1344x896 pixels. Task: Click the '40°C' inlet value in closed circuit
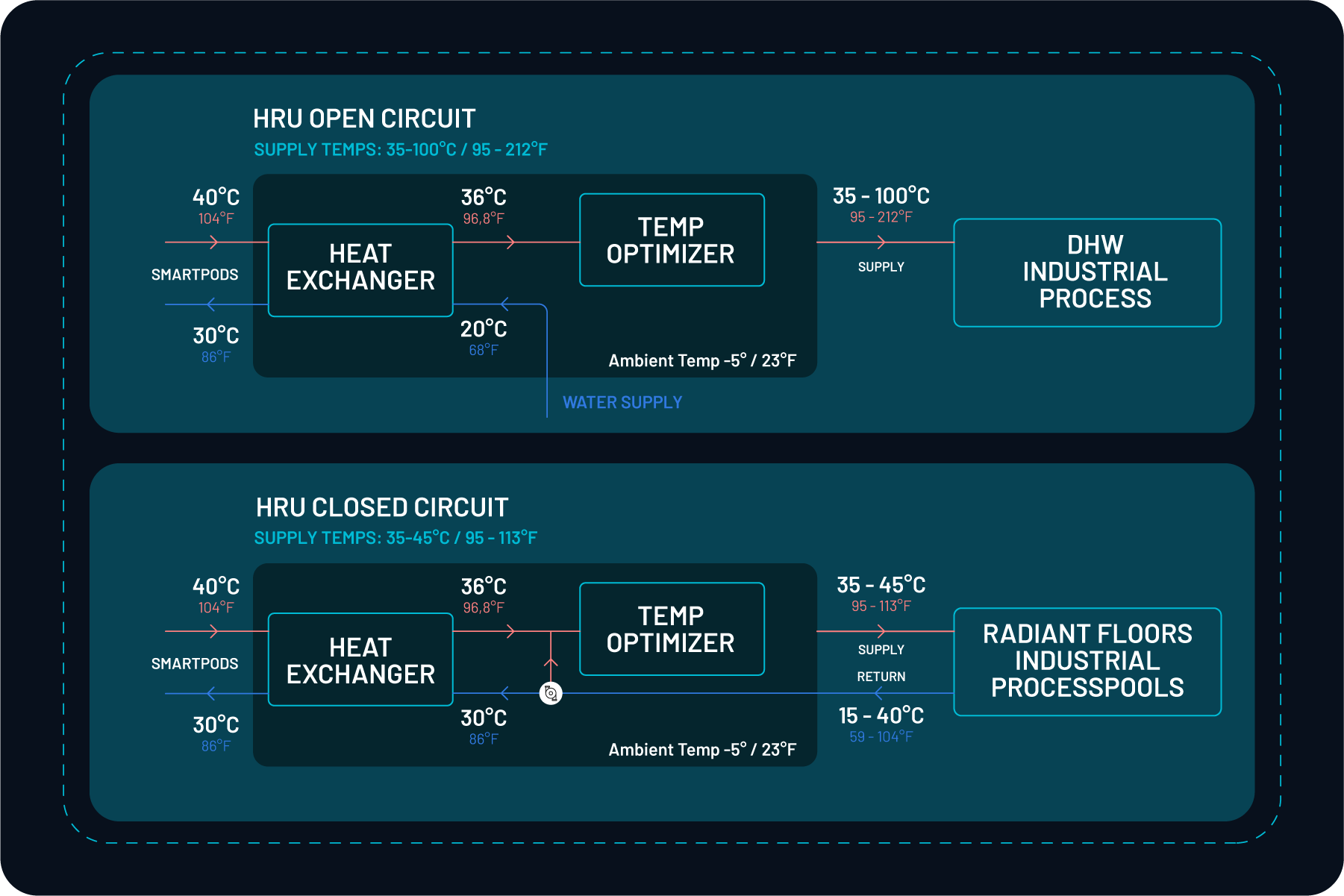pyautogui.click(x=216, y=586)
